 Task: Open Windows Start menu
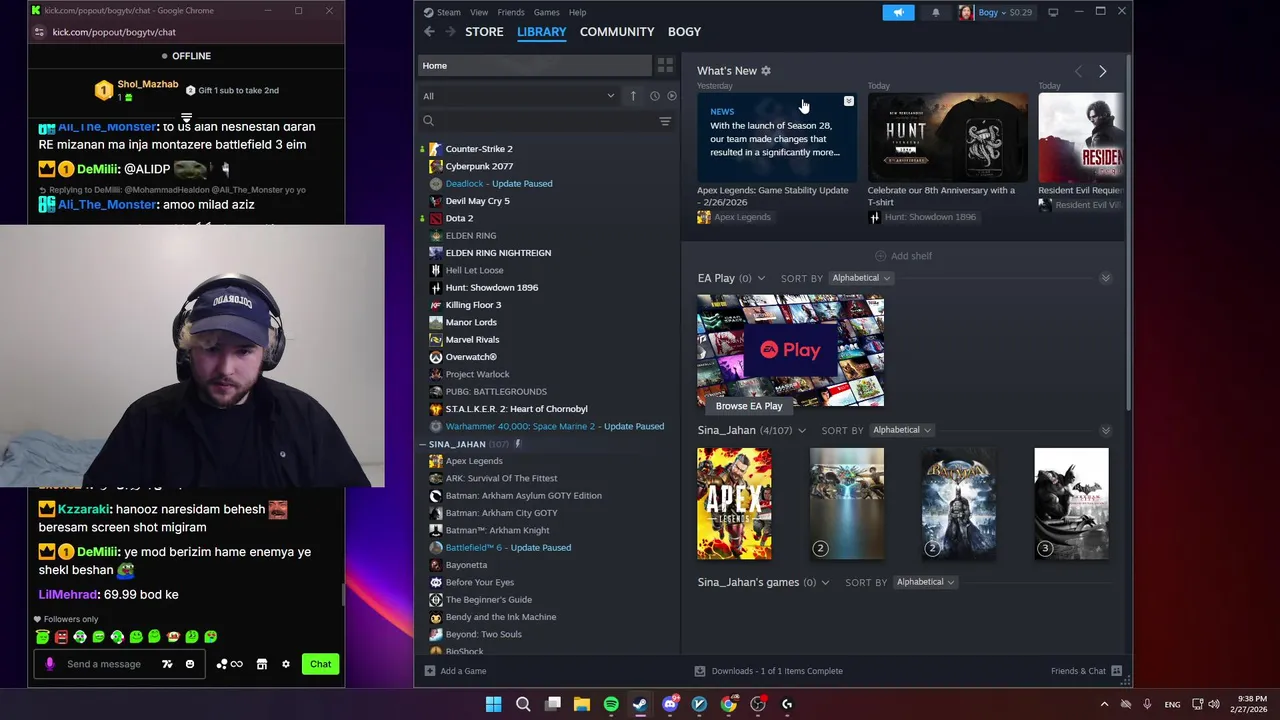tap(493, 704)
